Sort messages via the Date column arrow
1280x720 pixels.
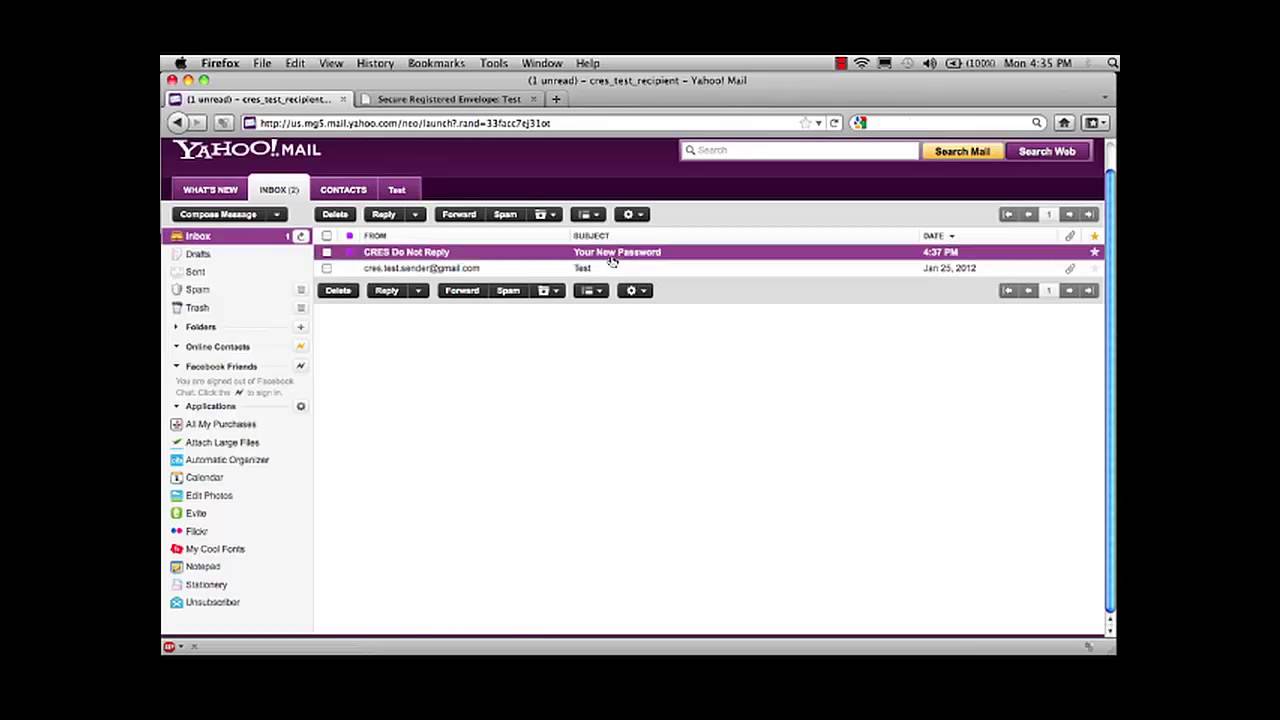point(951,236)
